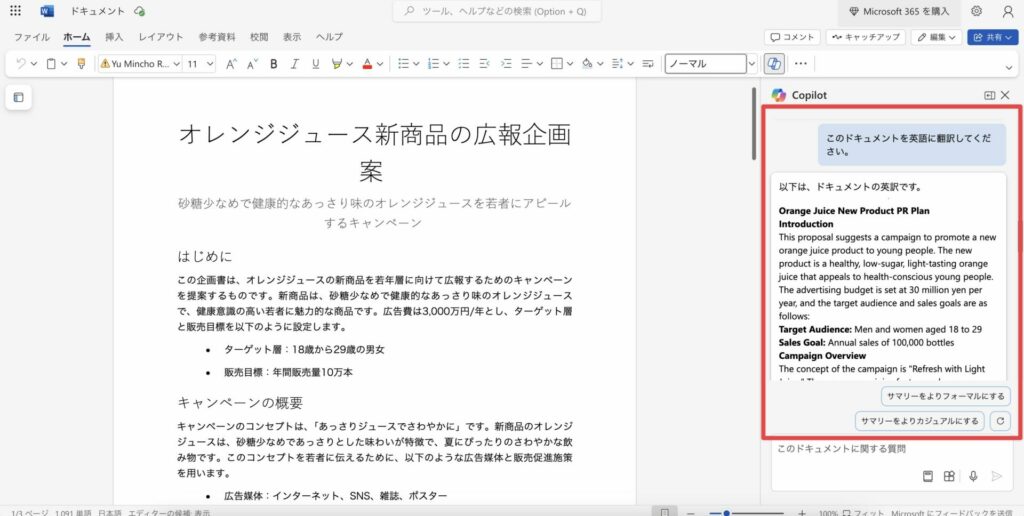Open the ノーマル style dropdown
This screenshot has width=1024, height=516.
711,64
